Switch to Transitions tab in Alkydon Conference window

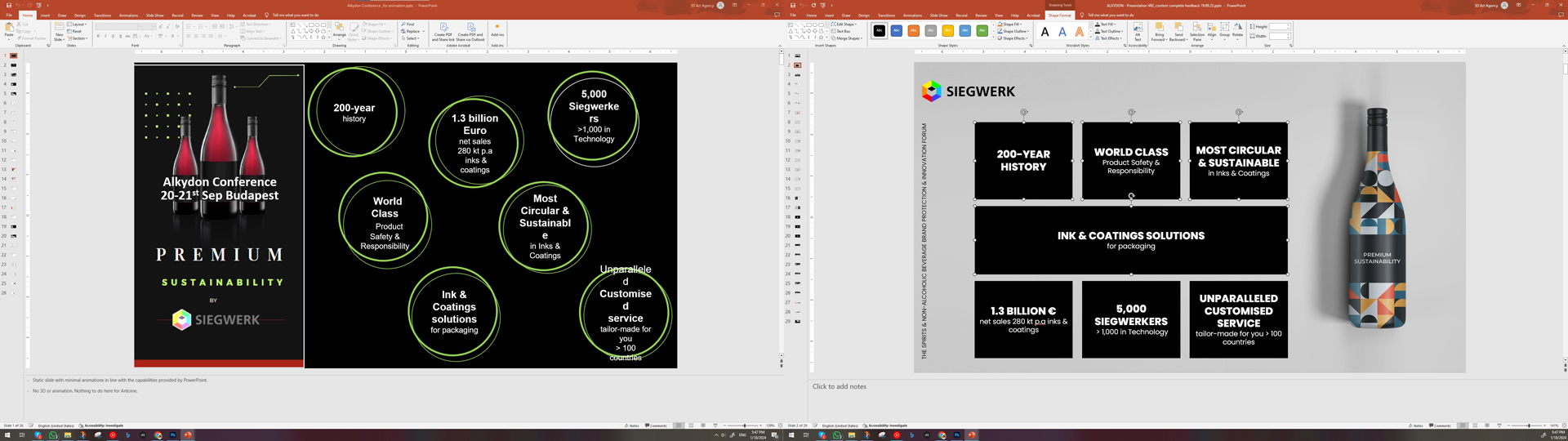point(102,16)
